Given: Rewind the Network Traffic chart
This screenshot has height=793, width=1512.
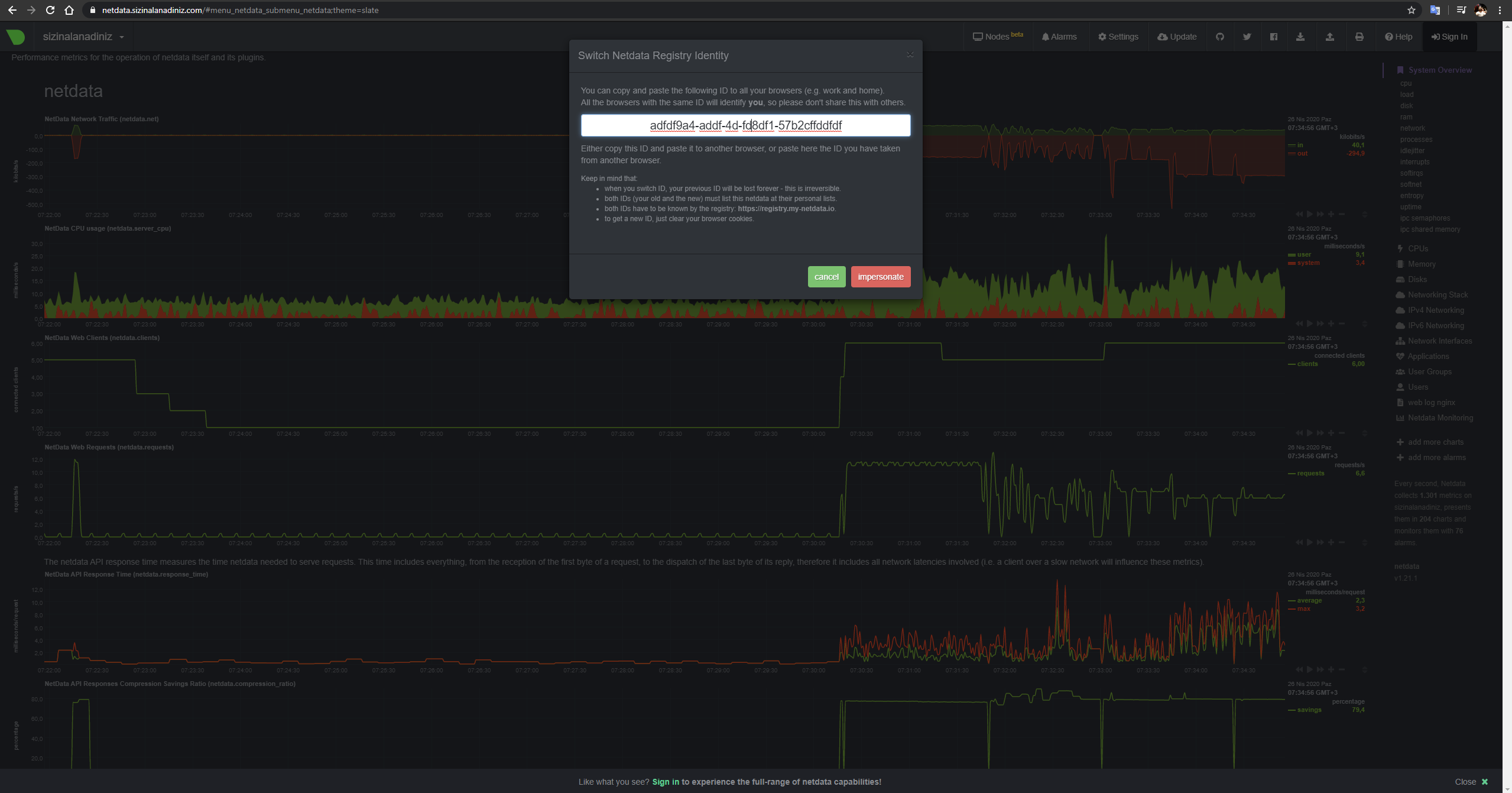Looking at the screenshot, I should [1299, 214].
